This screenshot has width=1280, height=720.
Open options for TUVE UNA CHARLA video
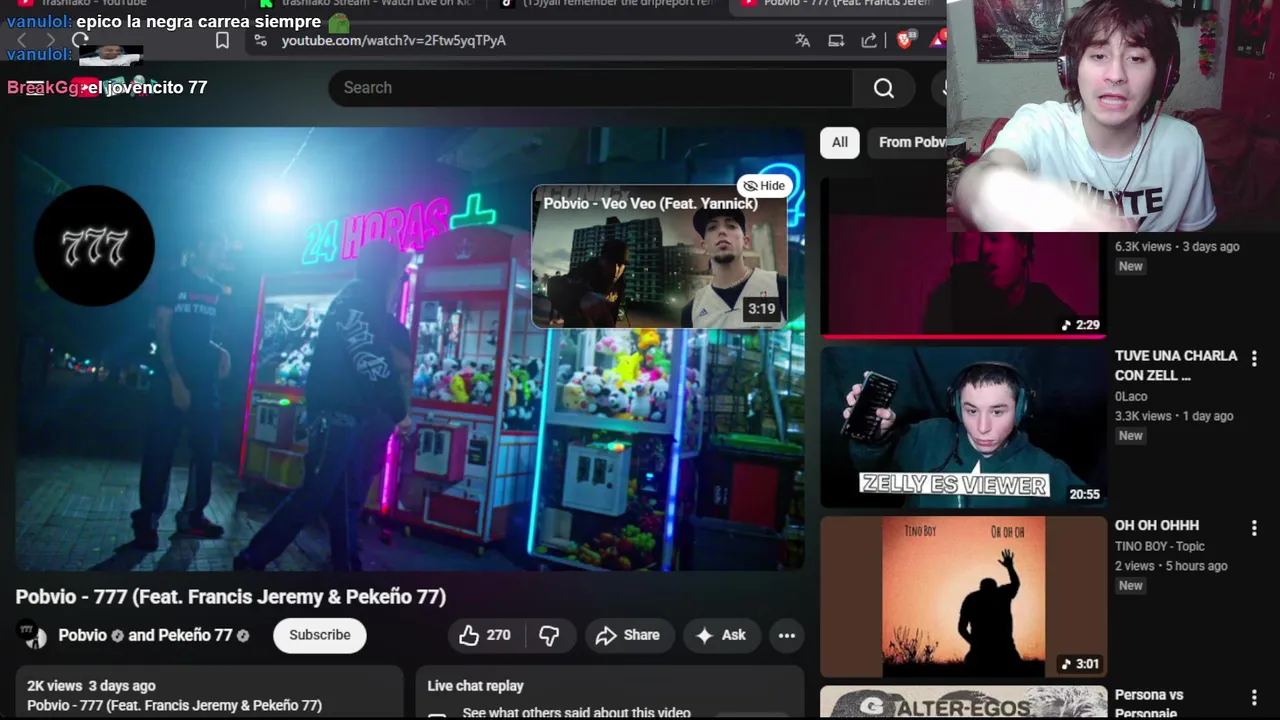(x=1254, y=358)
